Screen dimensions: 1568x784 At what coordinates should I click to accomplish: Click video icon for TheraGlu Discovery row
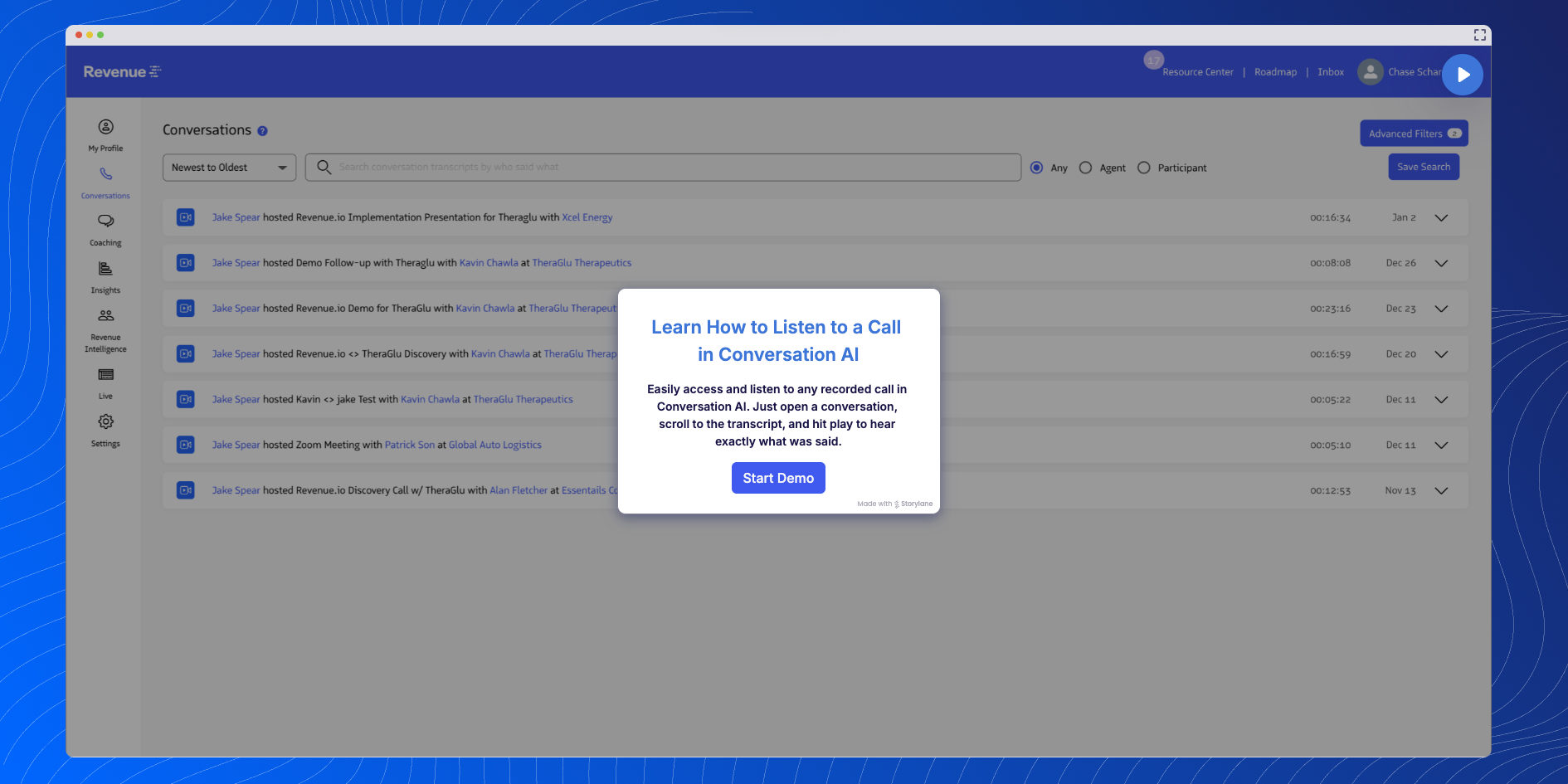point(186,353)
